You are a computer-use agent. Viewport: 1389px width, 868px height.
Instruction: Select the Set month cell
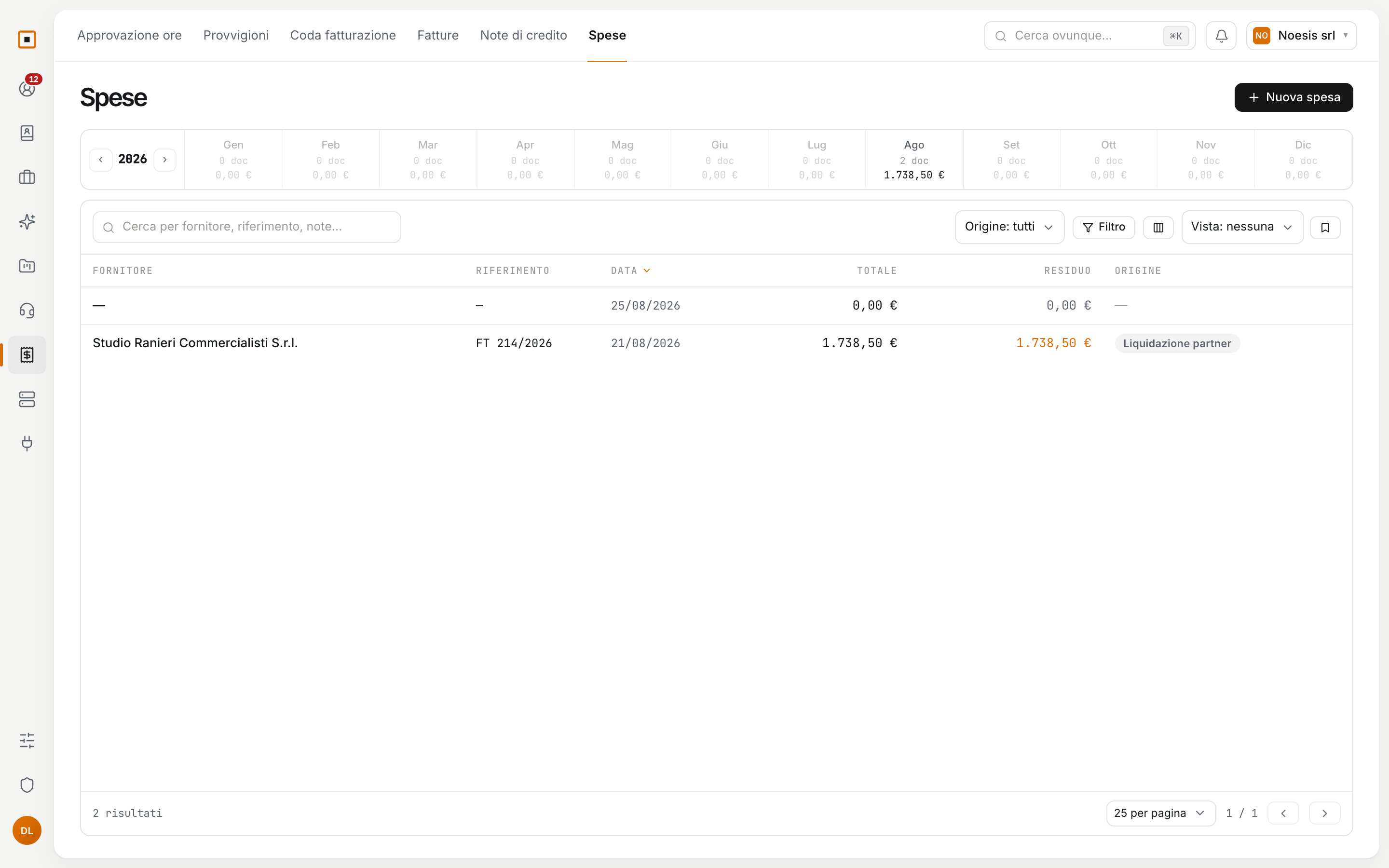point(1011,160)
